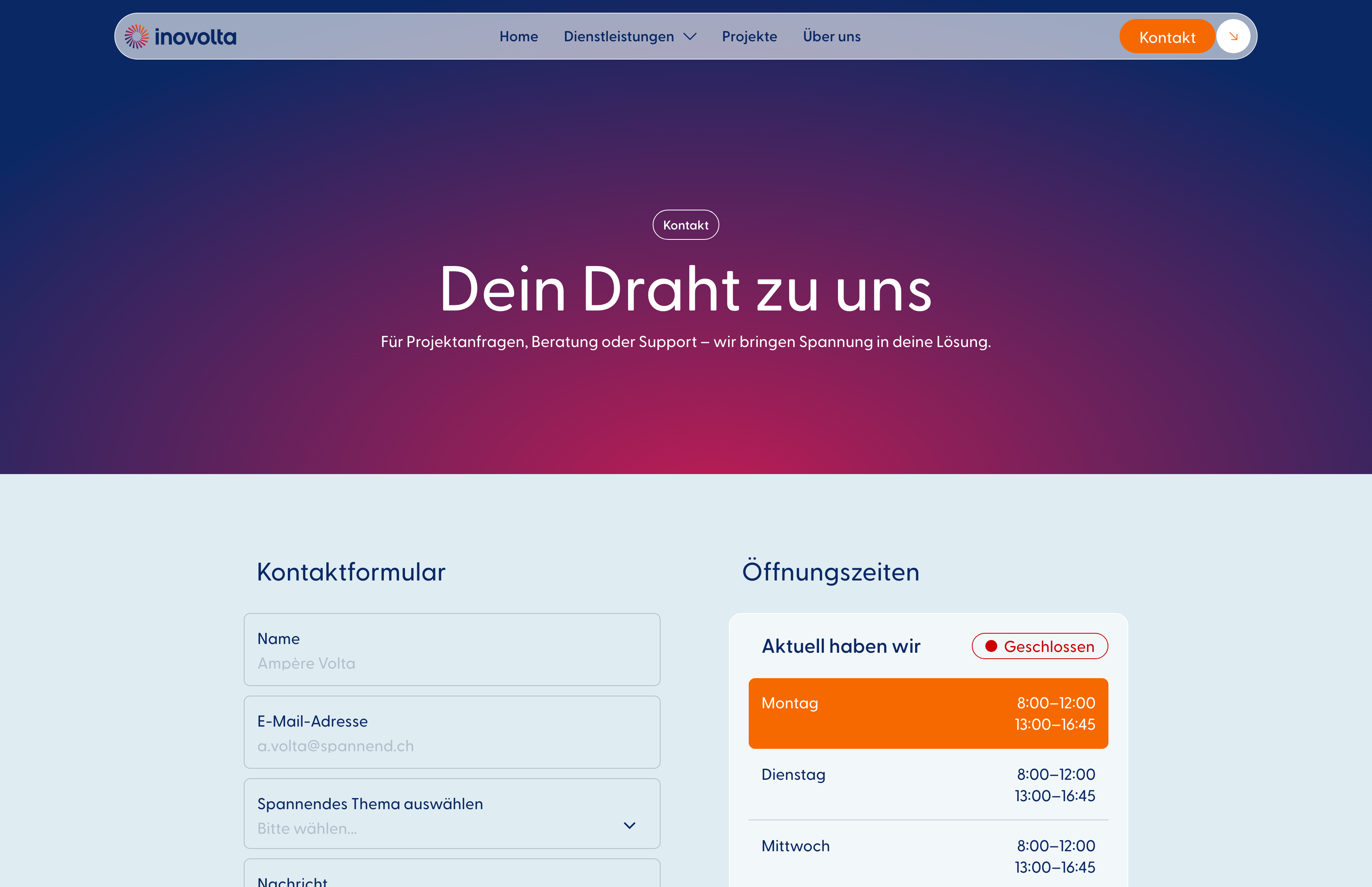The width and height of the screenshot is (1372, 887).
Task: Open the Über uns page
Action: 831,36
